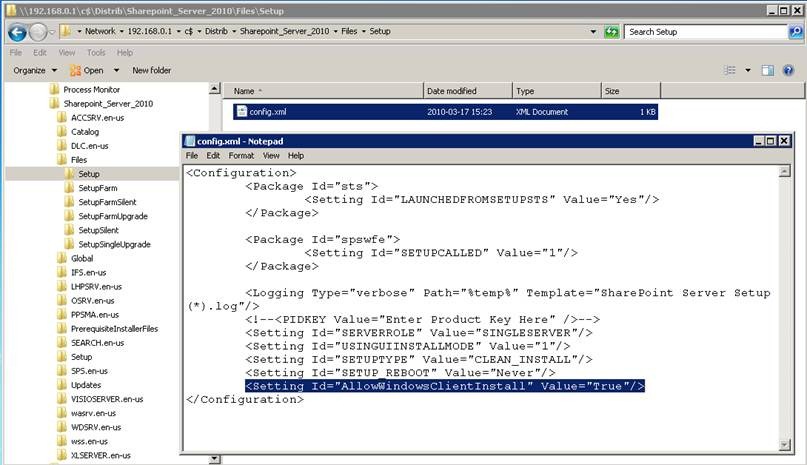Open the Notepad Edit menu
This screenshot has width=807, height=465.
tap(213, 156)
